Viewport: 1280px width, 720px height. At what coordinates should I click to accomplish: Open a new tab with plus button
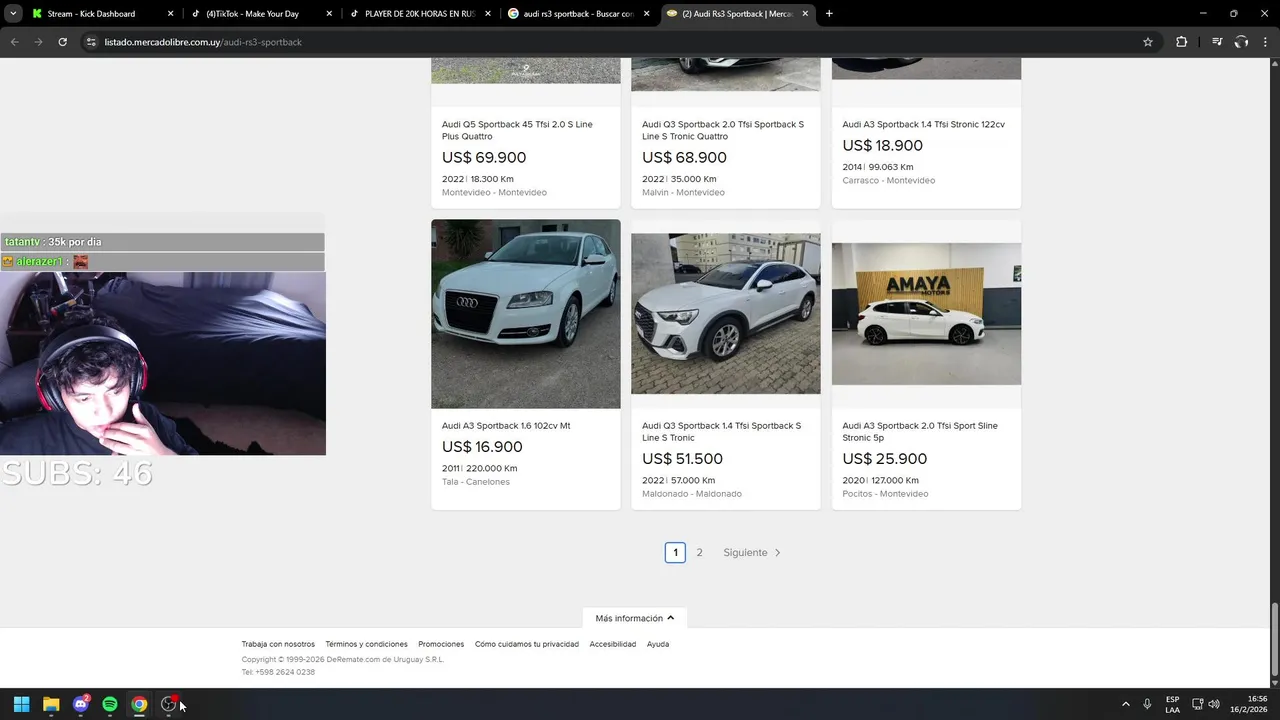829,14
